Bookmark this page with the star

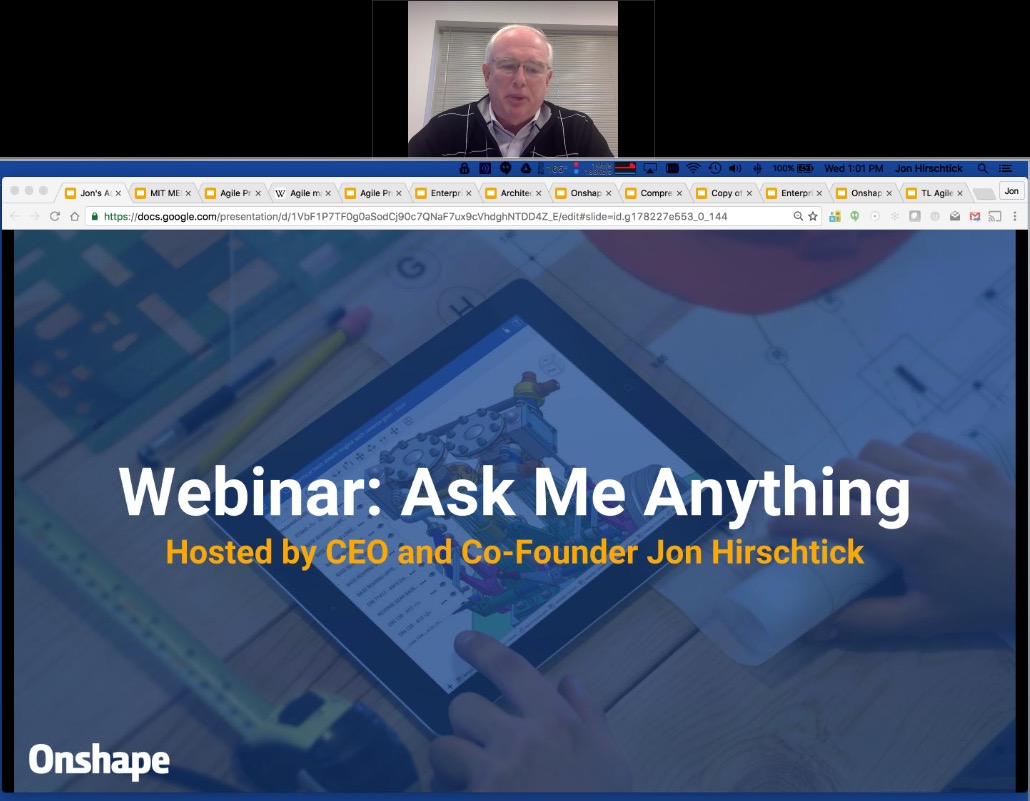coord(813,216)
